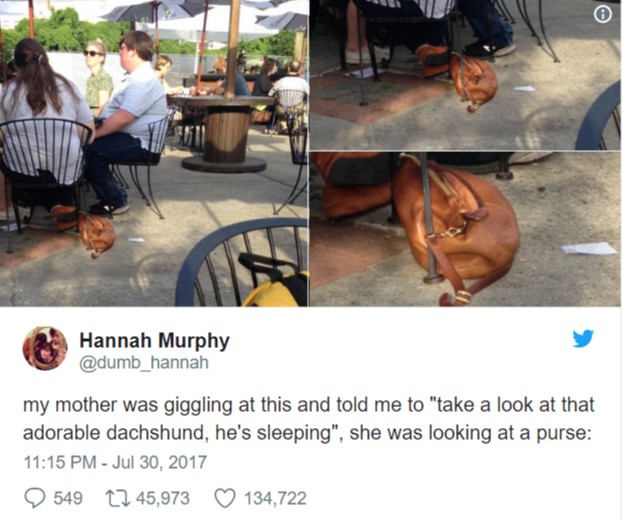Click the brown purse in the left photo
The height and width of the screenshot is (520, 622).
(x=97, y=234)
